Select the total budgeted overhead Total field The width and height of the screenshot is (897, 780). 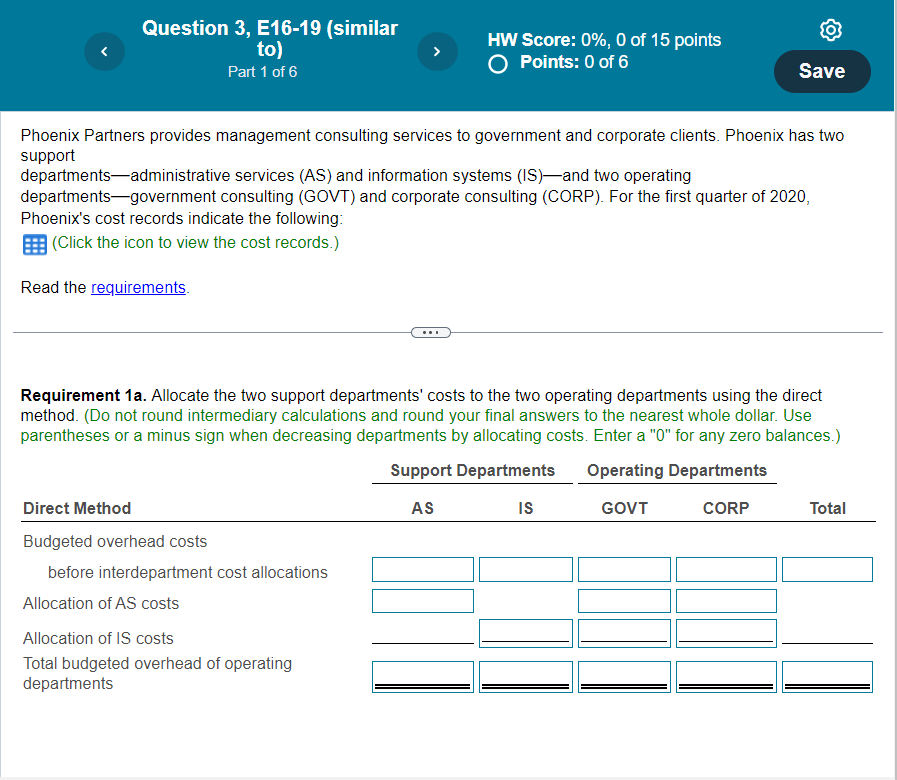(x=827, y=676)
